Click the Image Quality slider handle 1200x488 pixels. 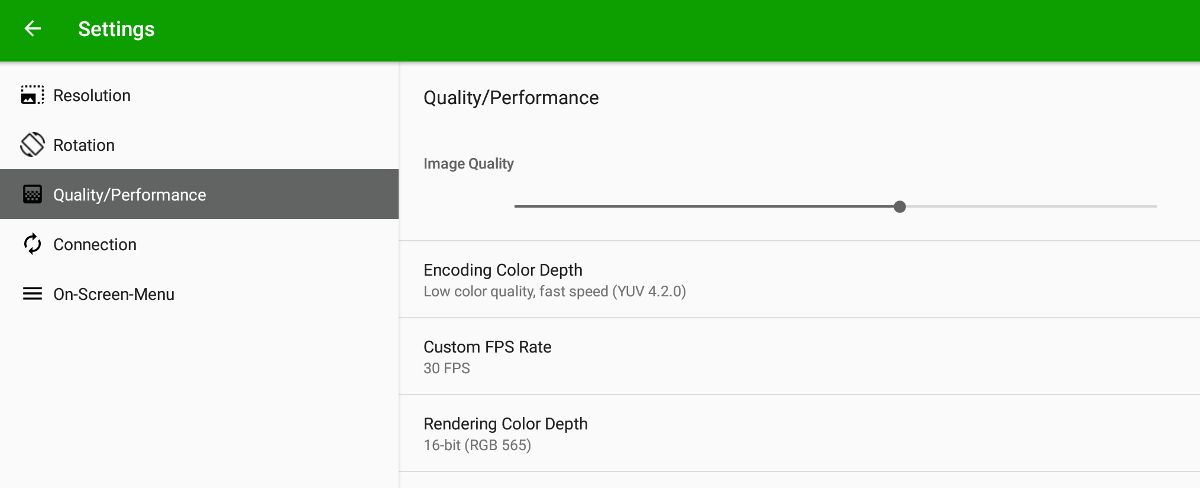tap(900, 206)
